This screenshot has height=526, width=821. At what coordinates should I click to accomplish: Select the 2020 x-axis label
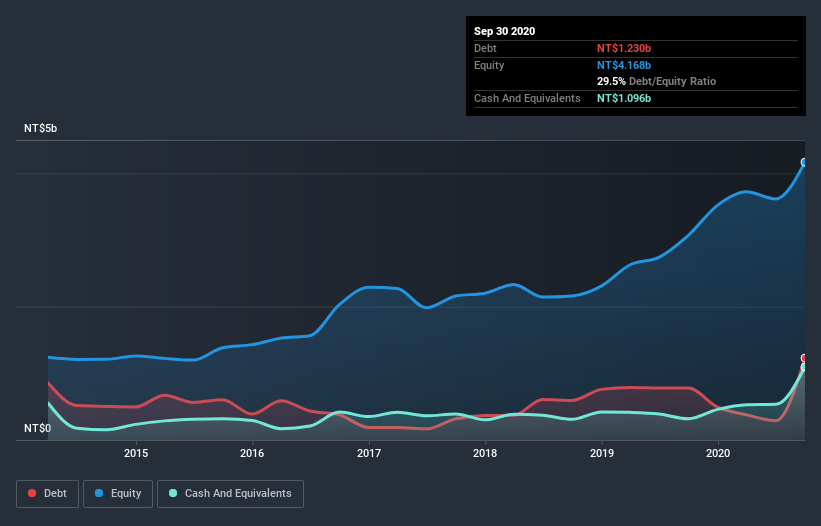[718, 453]
